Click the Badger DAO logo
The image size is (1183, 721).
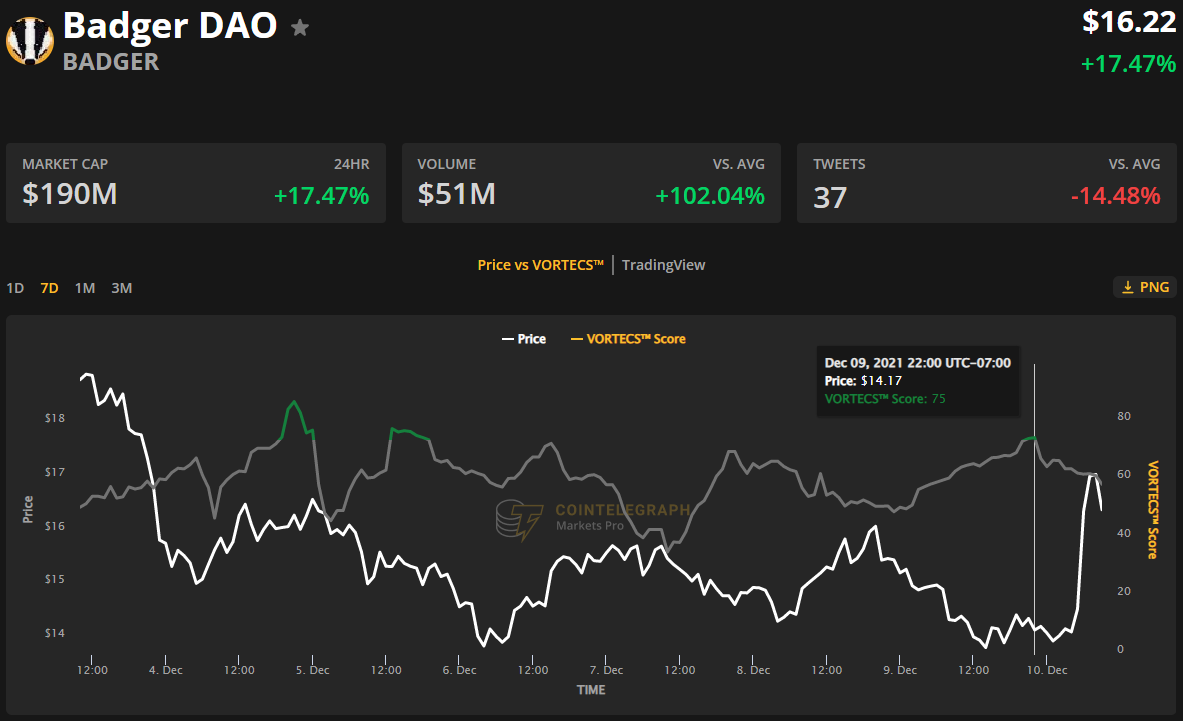30,40
